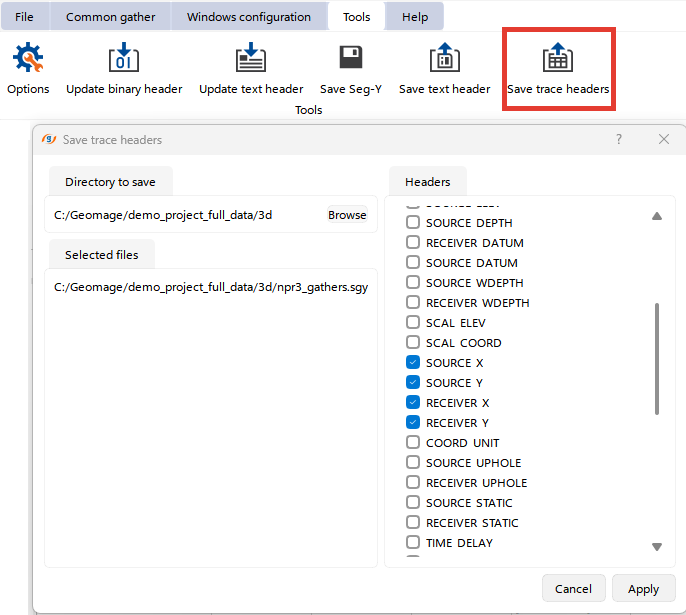Click the Selected files label
686x615 pixels.
click(x=102, y=255)
